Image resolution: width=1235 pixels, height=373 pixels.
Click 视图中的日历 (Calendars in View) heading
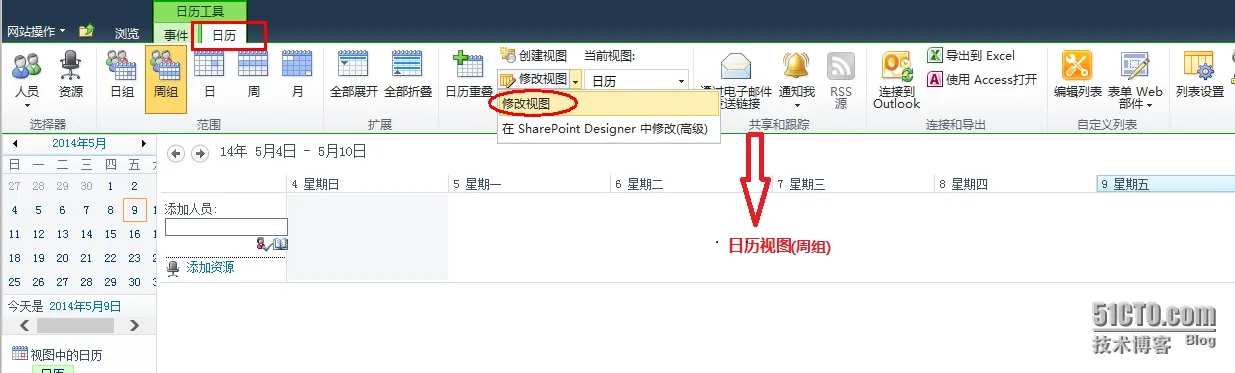pyautogui.click(x=66, y=355)
